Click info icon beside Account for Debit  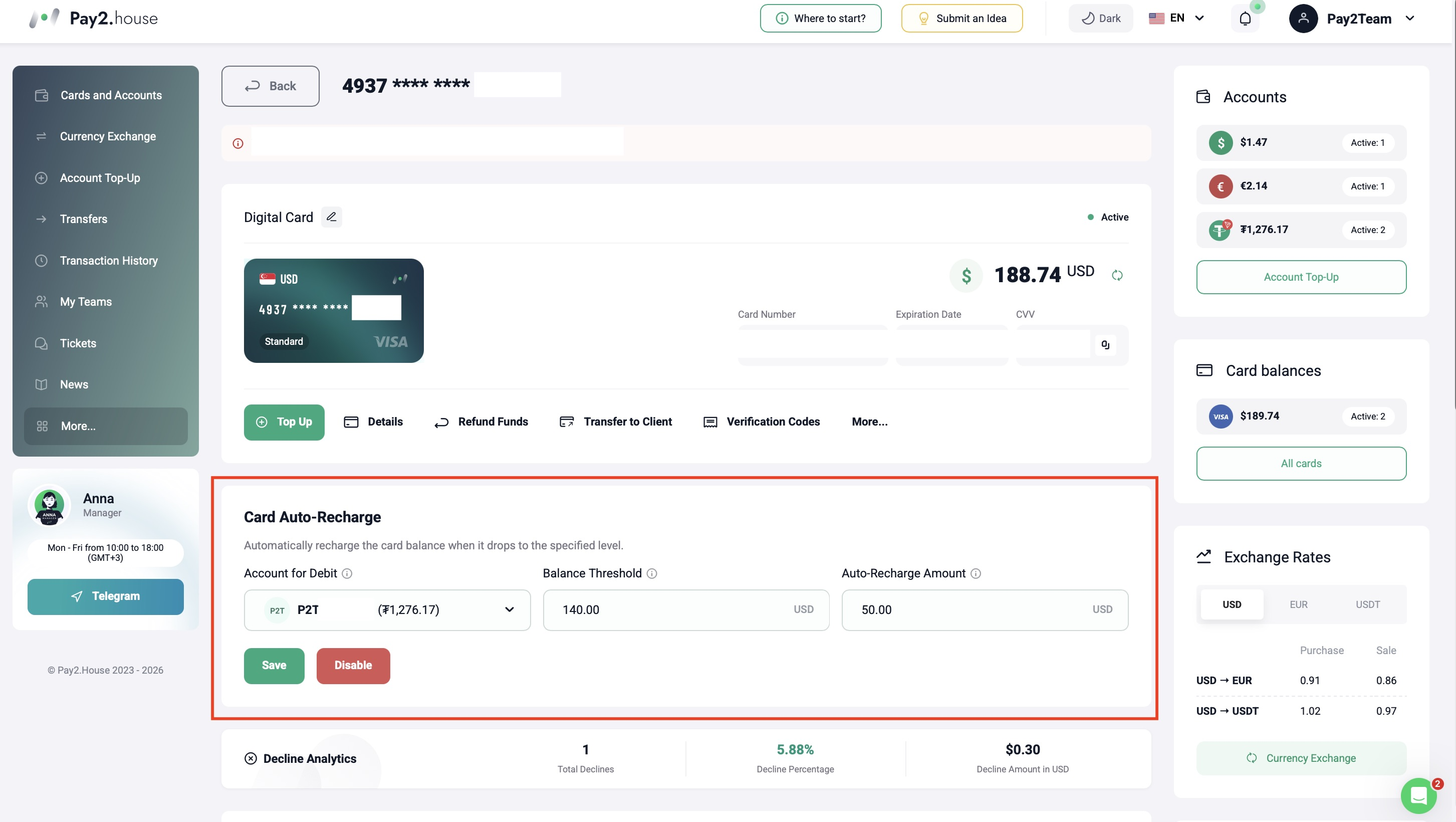347,573
